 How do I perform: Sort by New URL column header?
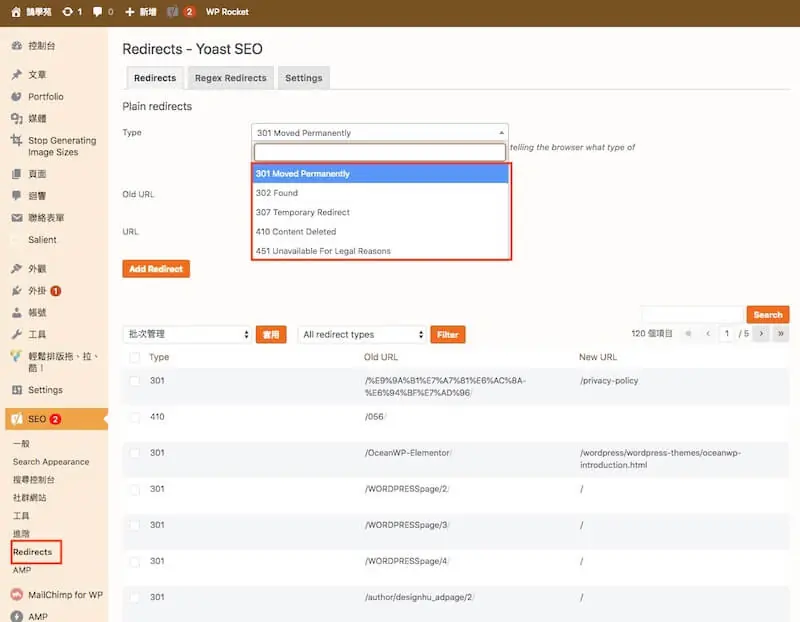pos(597,357)
